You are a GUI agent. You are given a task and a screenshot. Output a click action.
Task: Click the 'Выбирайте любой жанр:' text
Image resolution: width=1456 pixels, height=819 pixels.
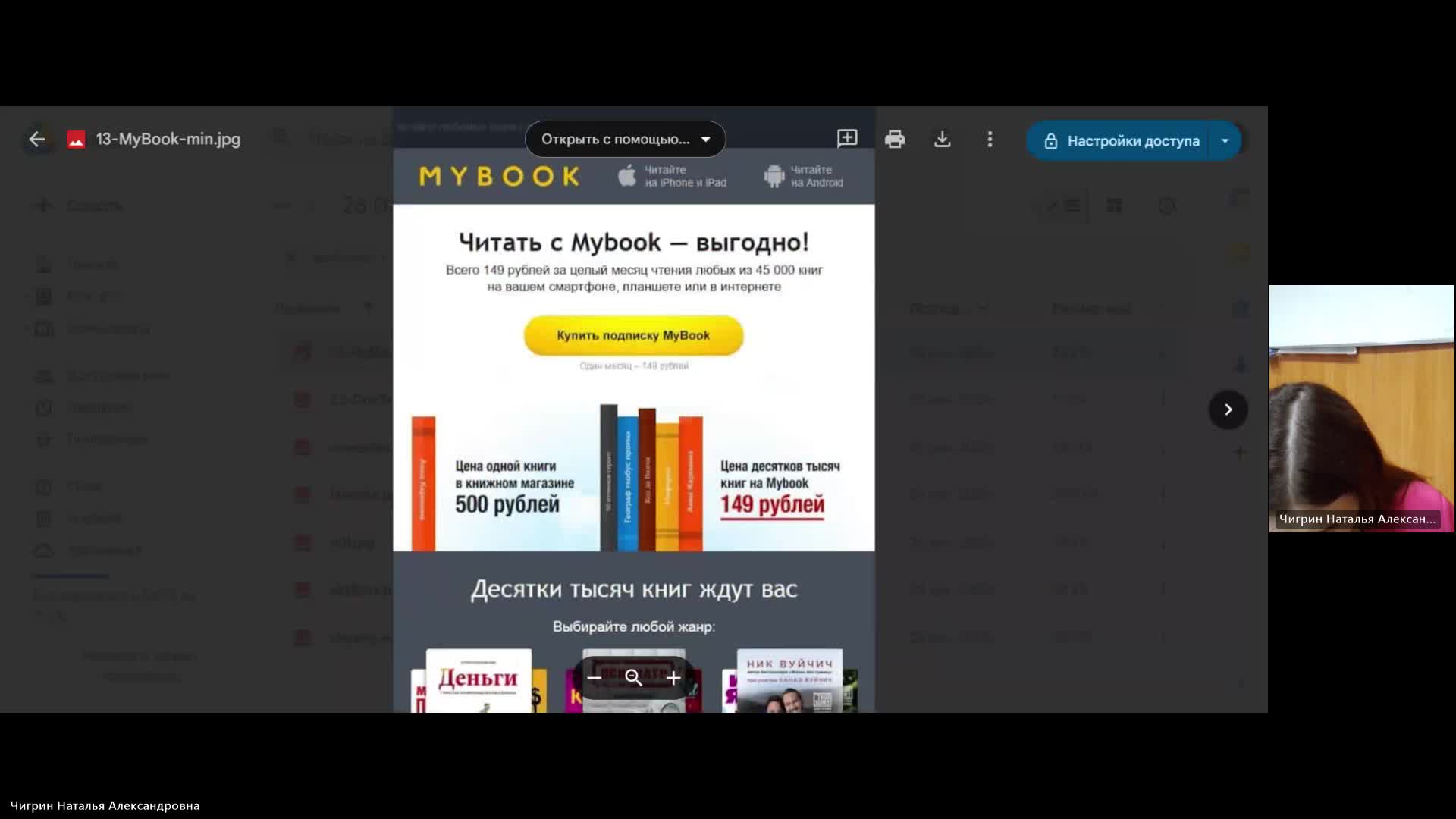[x=634, y=626]
